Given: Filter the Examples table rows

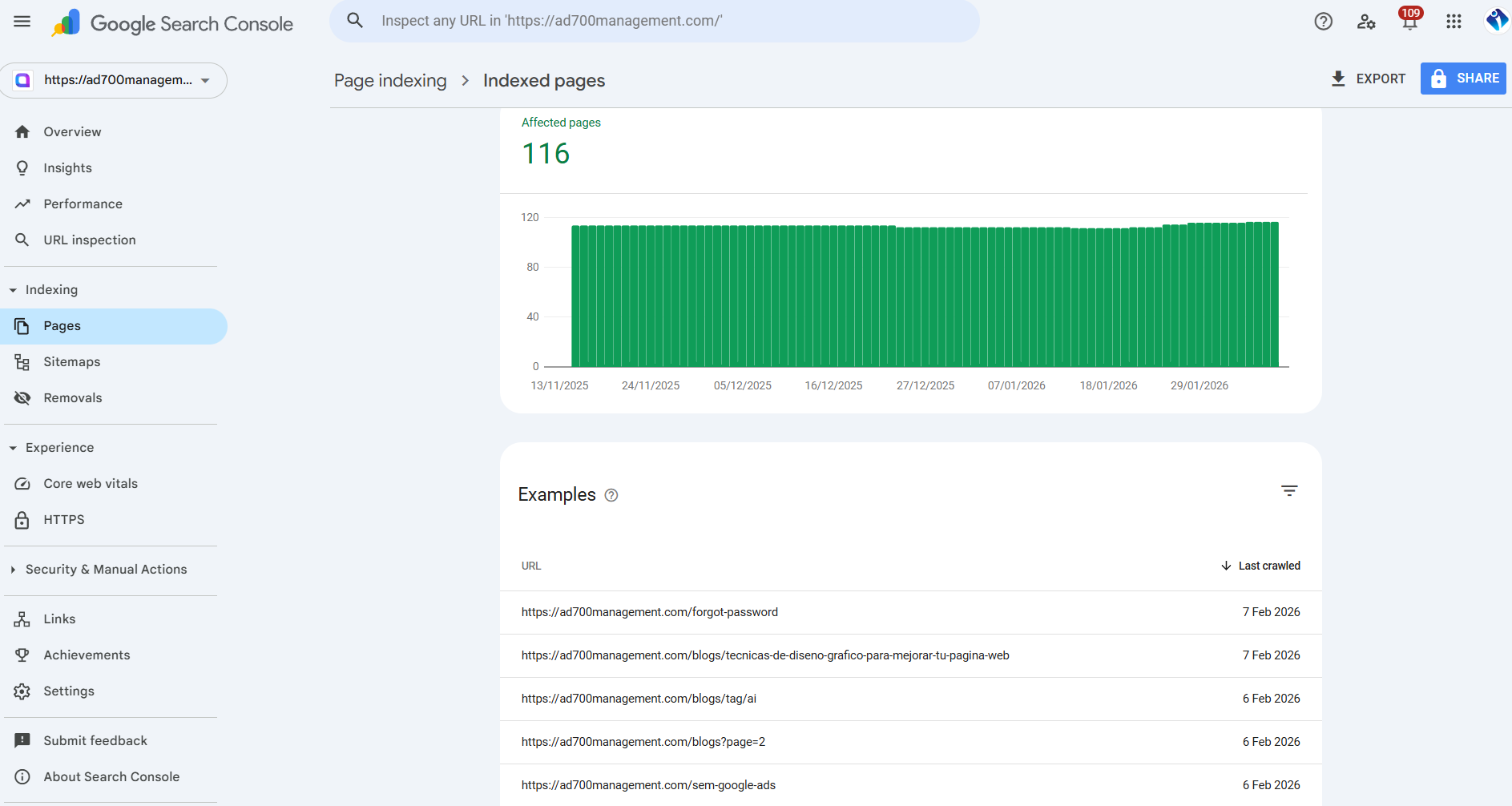Looking at the screenshot, I should [1288, 491].
